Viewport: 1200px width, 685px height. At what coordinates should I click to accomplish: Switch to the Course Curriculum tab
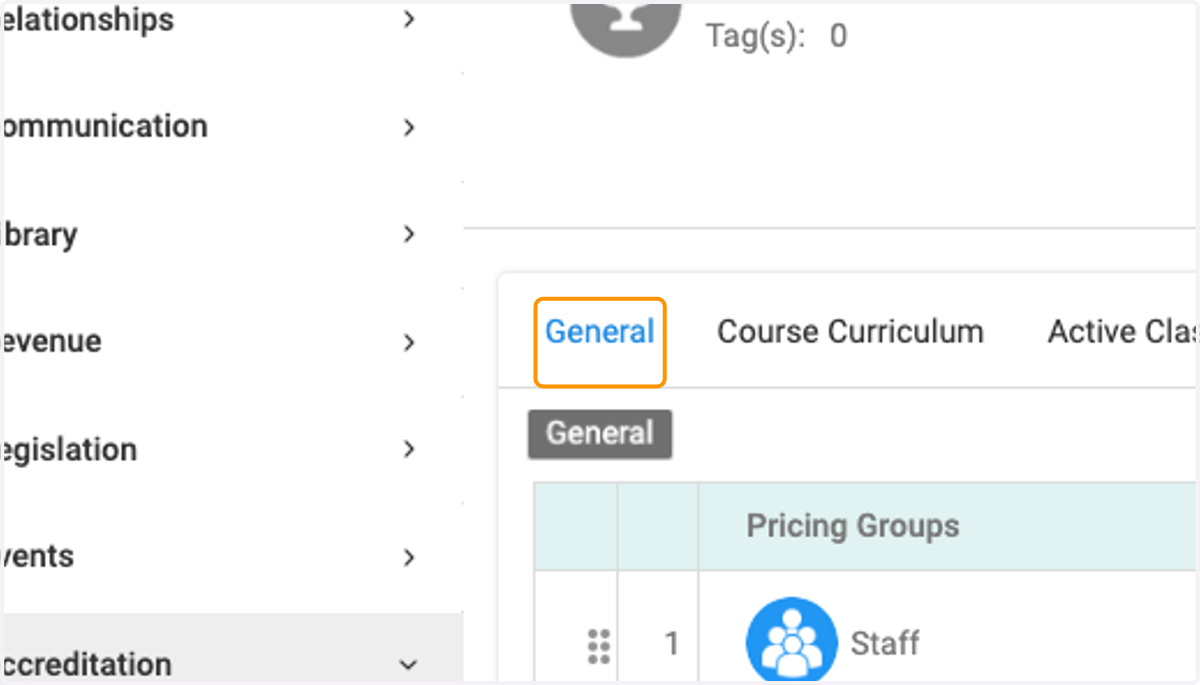[x=850, y=332]
